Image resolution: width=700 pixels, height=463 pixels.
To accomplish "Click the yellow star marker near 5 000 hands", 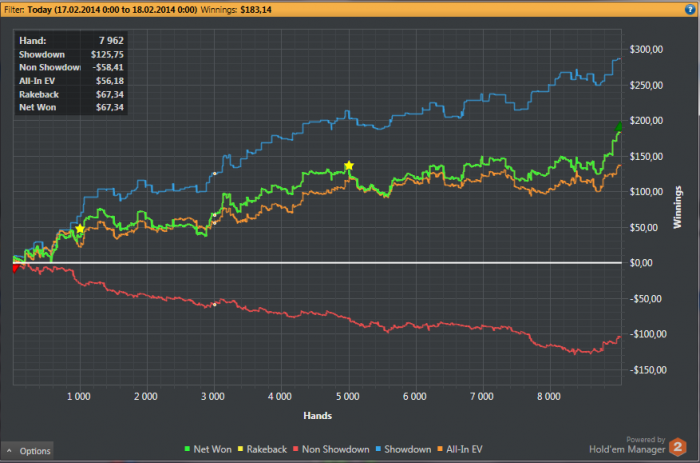I will 349,166.
